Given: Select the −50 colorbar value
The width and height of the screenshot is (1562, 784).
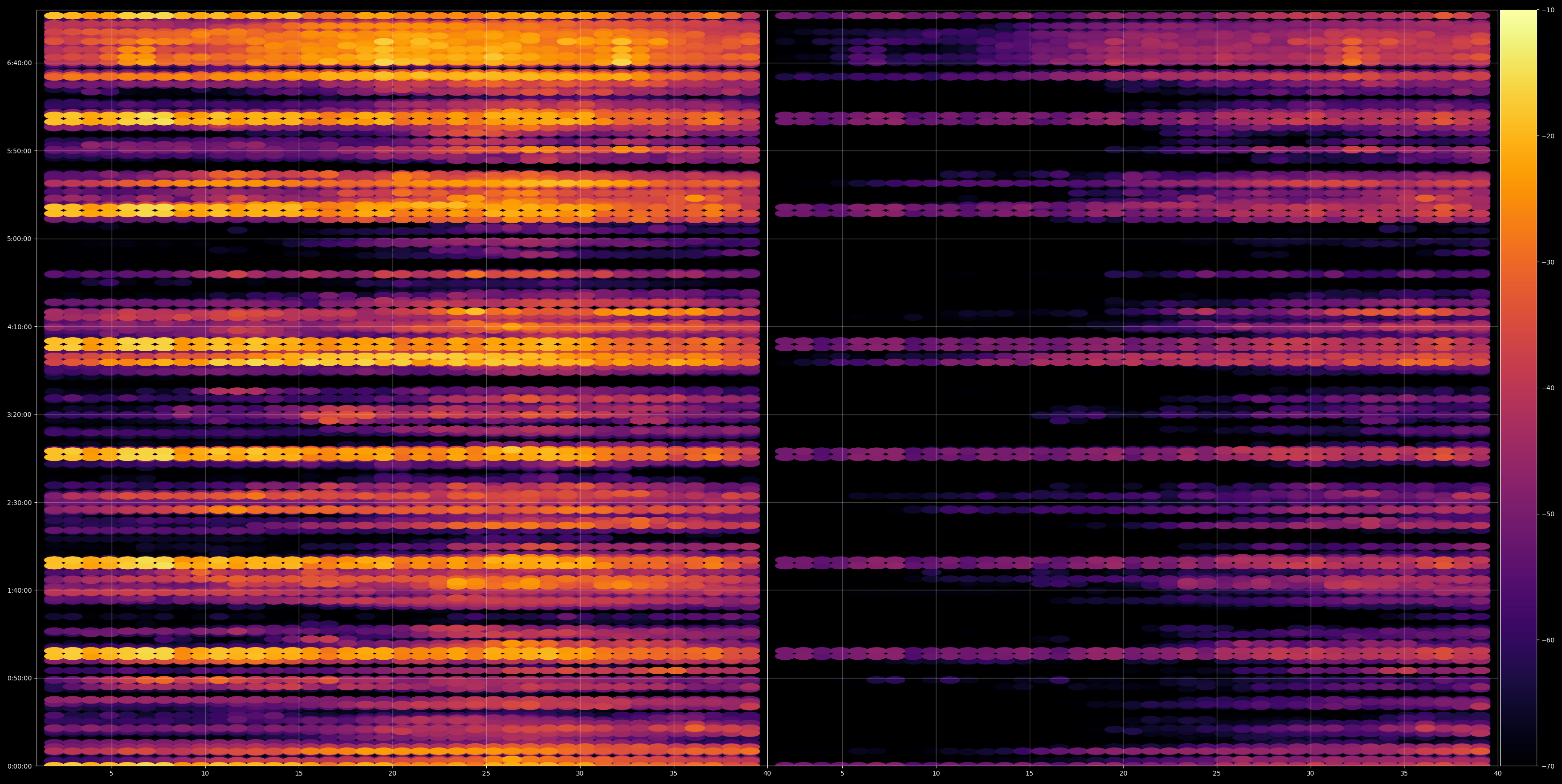Looking at the screenshot, I should pyautogui.click(x=1548, y=514).
